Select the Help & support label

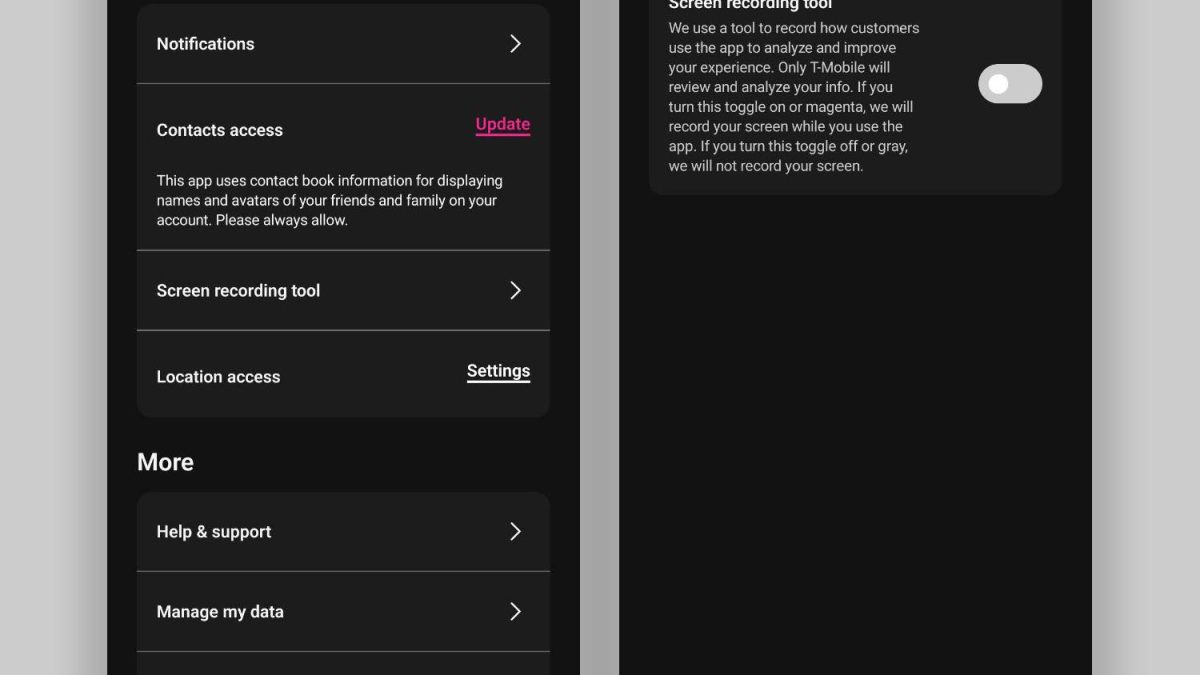213,532
